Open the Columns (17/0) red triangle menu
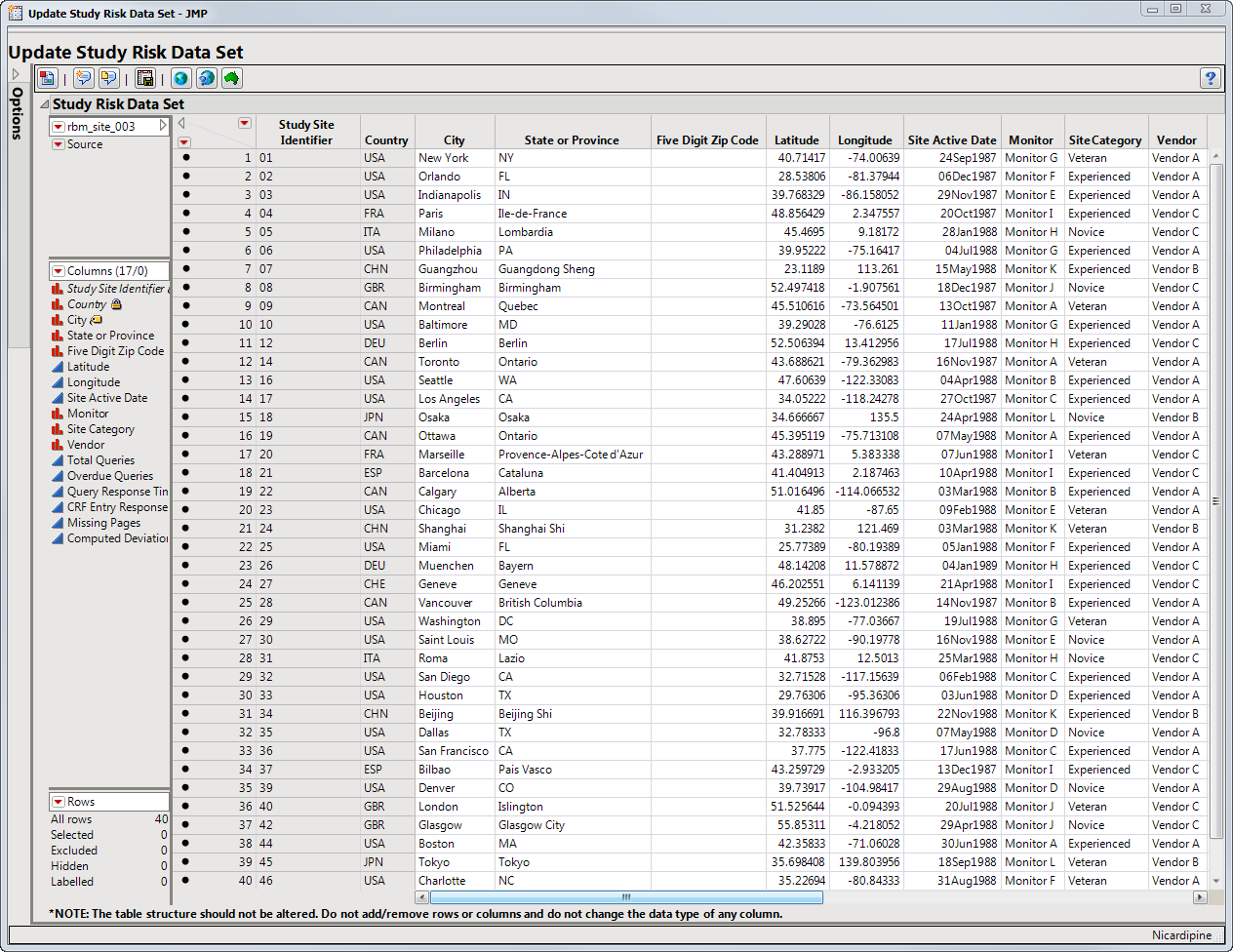Screen dimensions: 1233x952 59,271
